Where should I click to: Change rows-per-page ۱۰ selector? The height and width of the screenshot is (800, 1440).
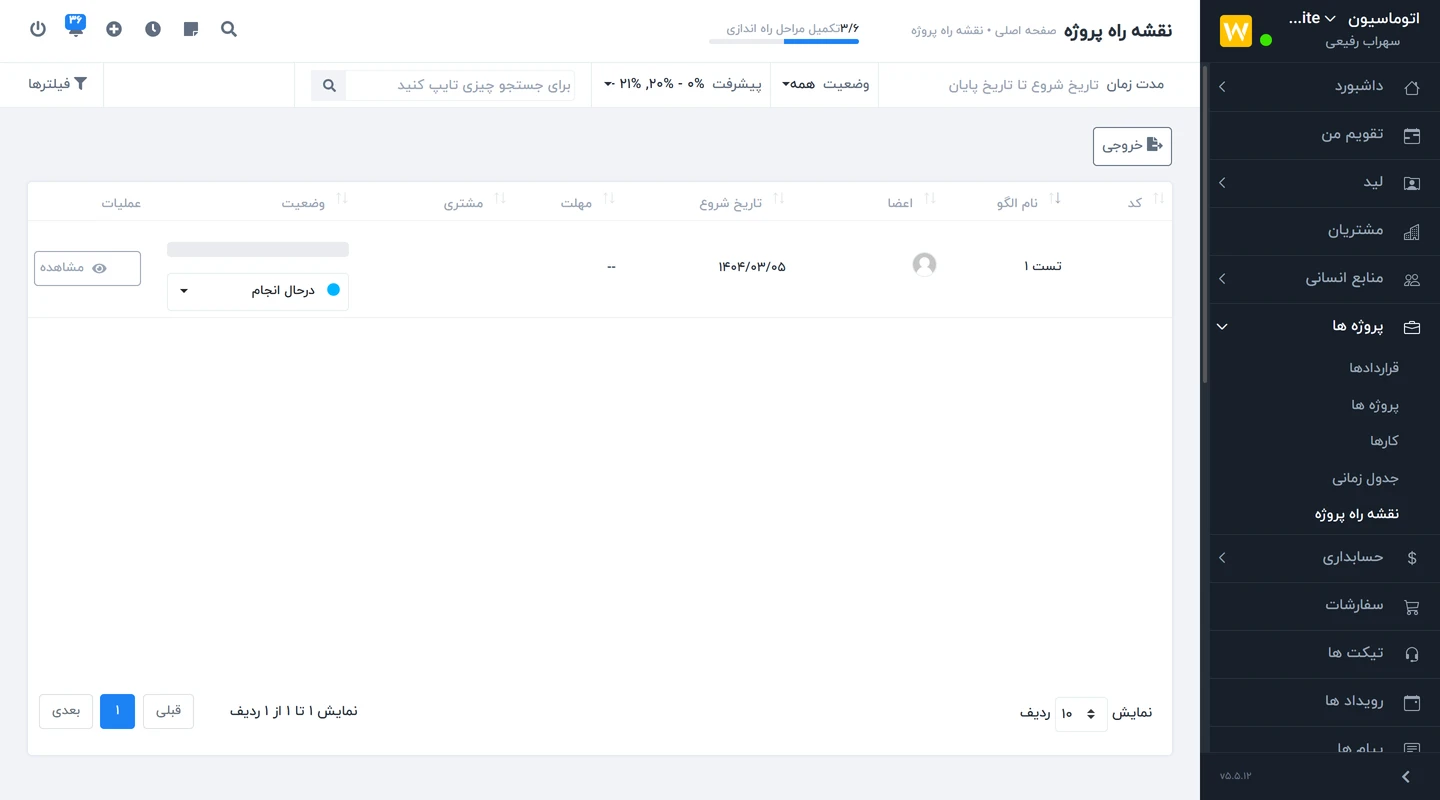1081,713
